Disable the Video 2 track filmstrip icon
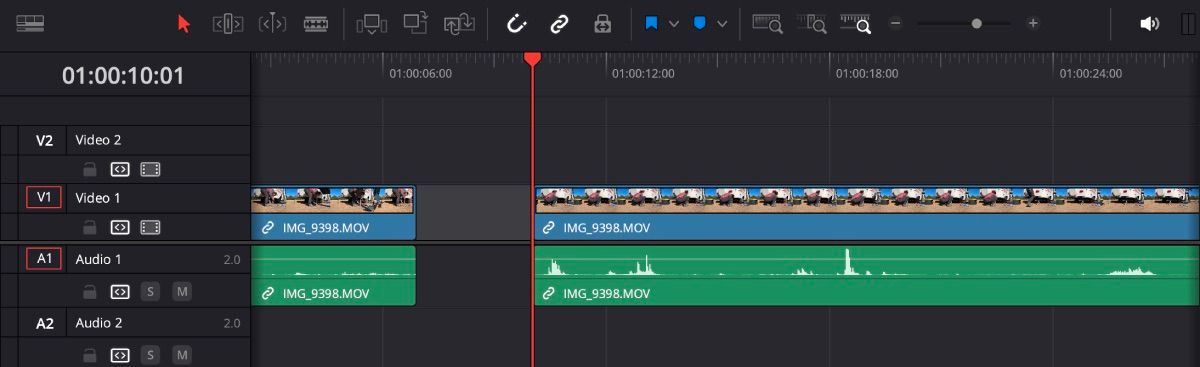 (x=151, y=170)
